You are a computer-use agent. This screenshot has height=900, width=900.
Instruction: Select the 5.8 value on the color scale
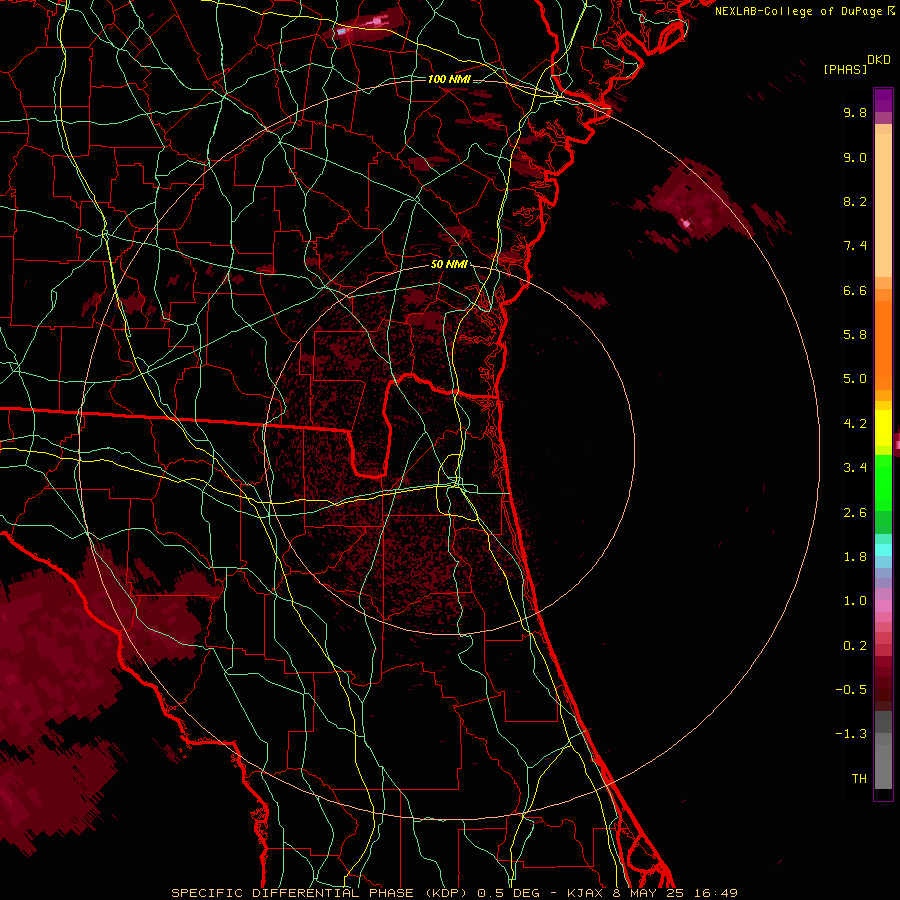[855, 335]
